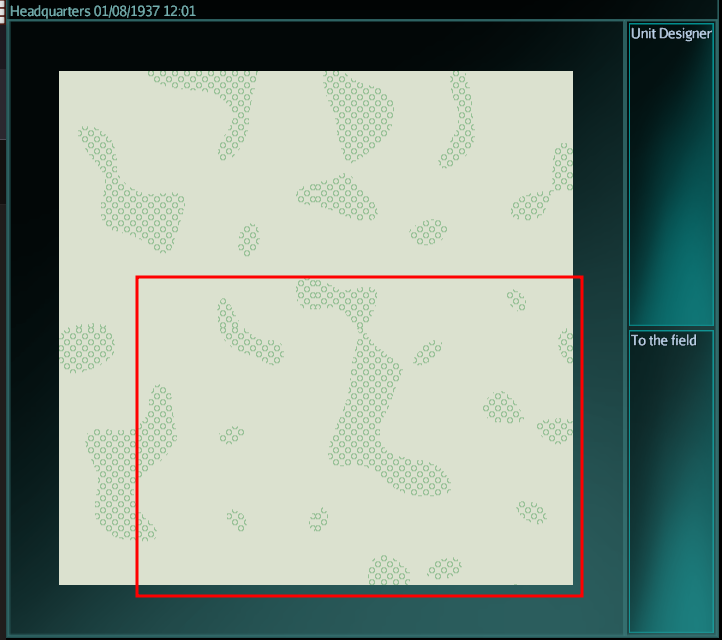Click the Headquarters date title text
Image resolution: width=722 pixels, height=640 pixels.
103,11
